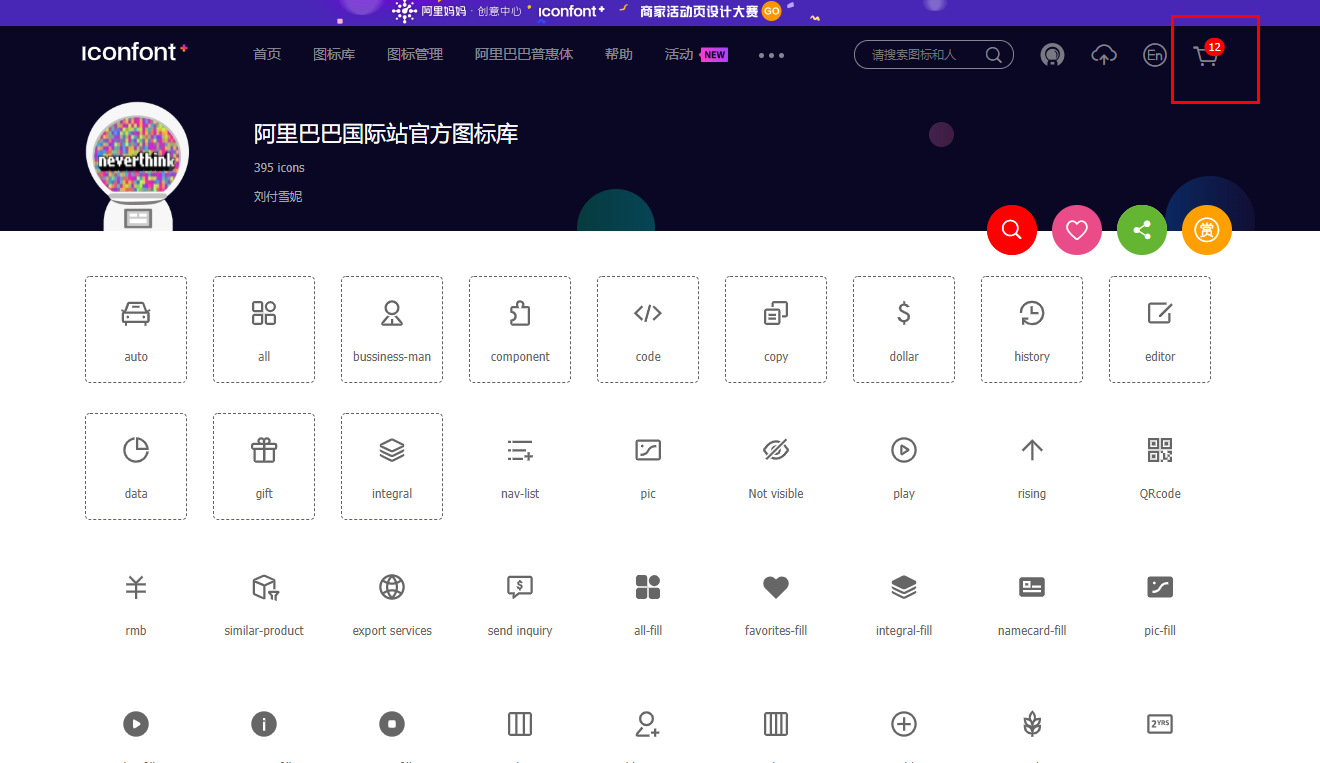Click the red floating search button
This screenshot has width=1320, height=763.
tap(1011, 230)
